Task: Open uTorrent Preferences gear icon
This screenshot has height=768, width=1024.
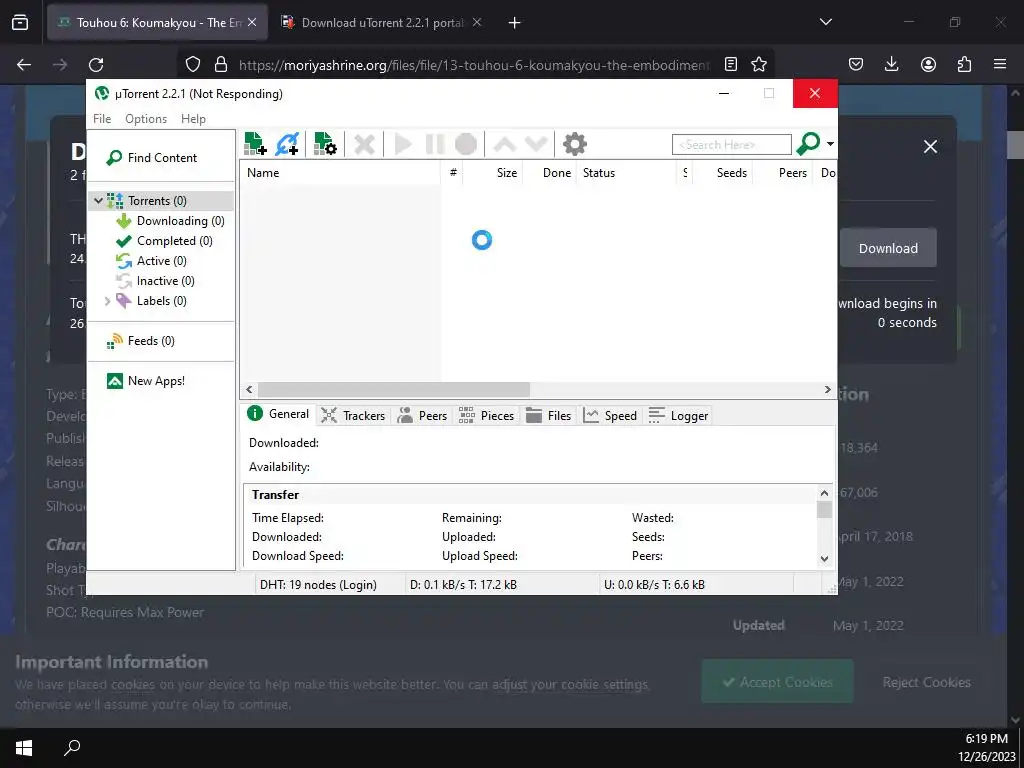Action: tap(575, 144)
